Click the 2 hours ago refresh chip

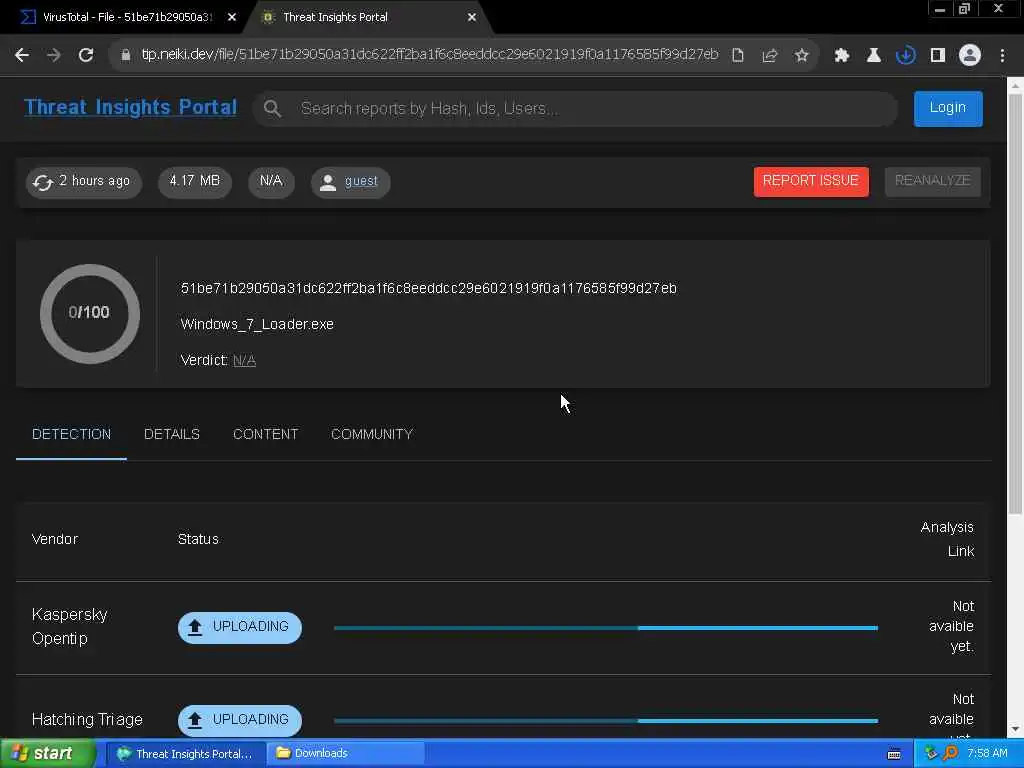click(x=84, y=182)
